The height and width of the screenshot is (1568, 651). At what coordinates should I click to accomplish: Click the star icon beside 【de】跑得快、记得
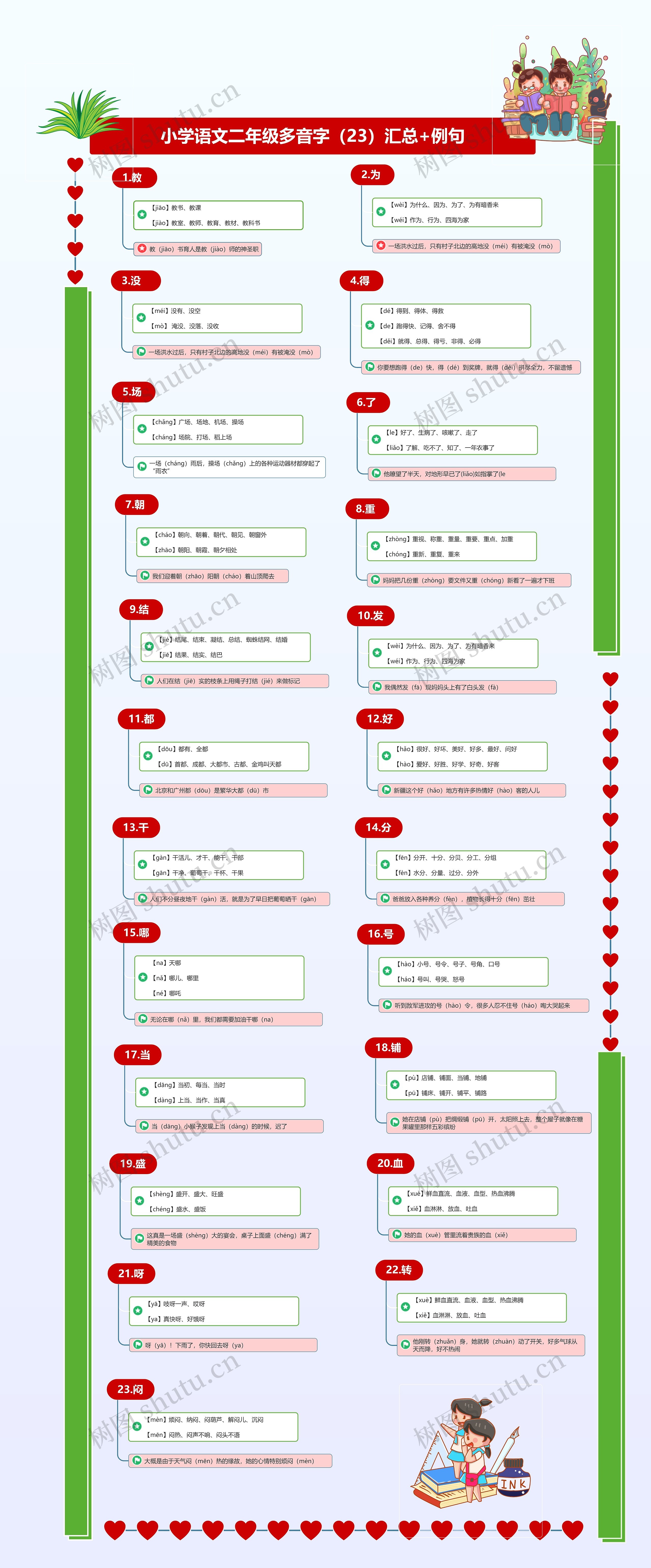370,326
